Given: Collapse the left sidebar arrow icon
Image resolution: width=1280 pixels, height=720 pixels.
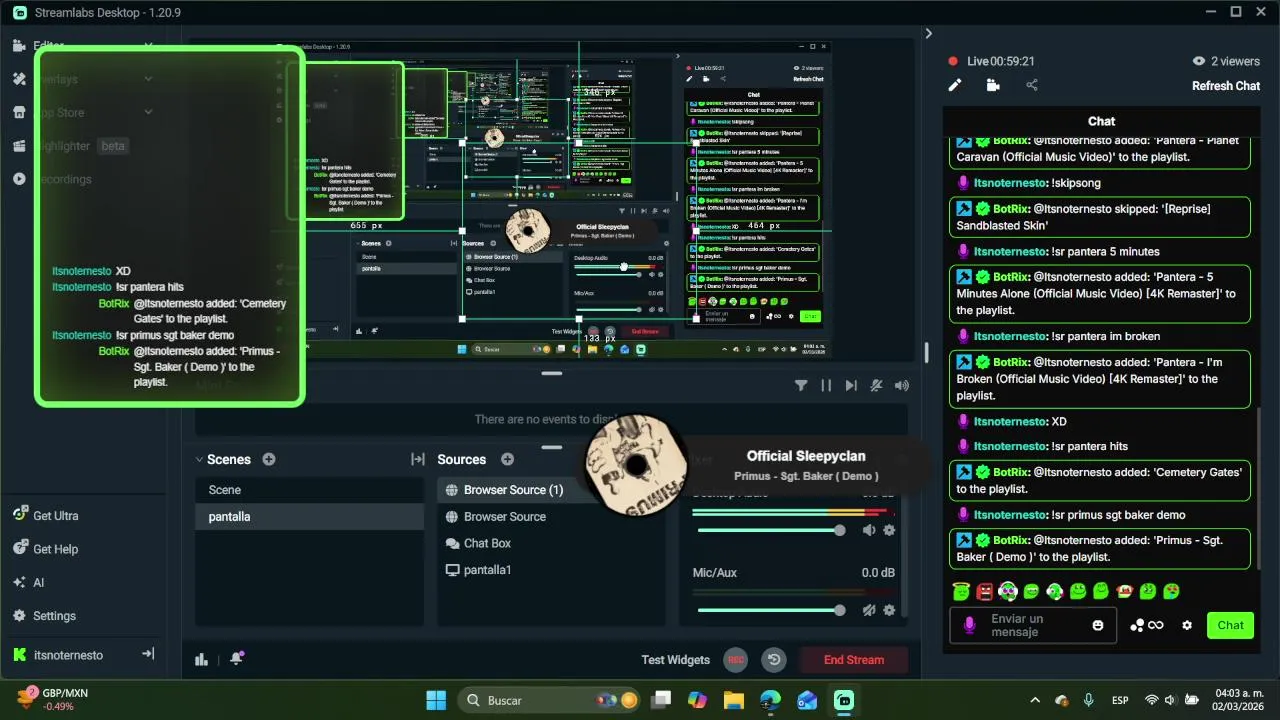Looking at the screenshot, I should coord(148,654).
